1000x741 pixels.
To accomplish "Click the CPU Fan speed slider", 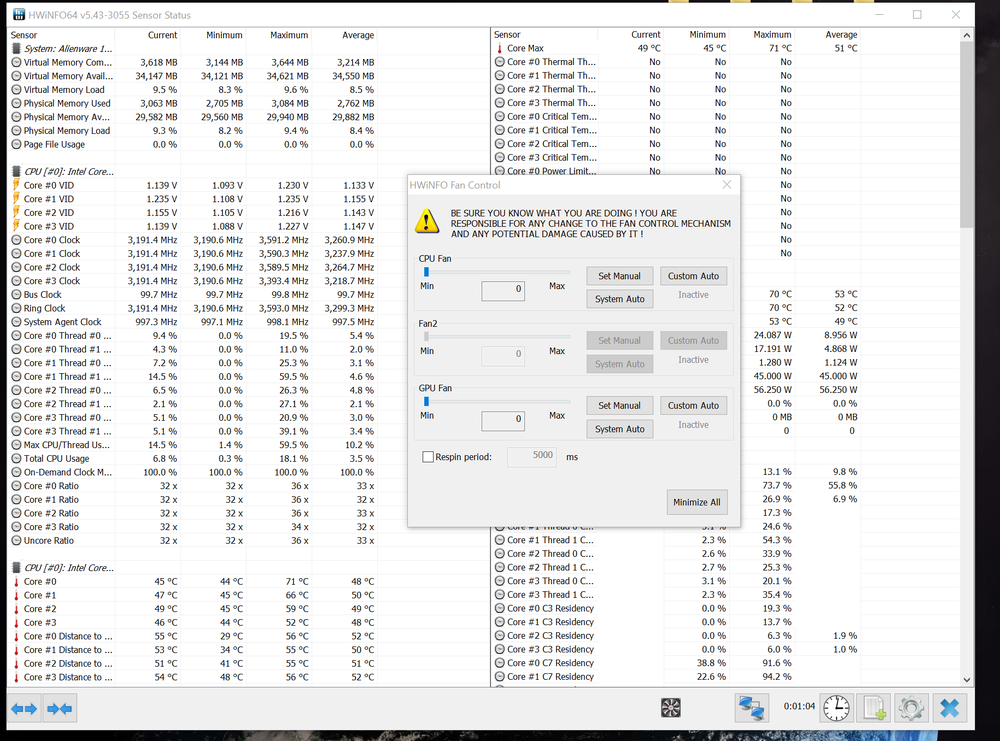I will coord(496,271).
